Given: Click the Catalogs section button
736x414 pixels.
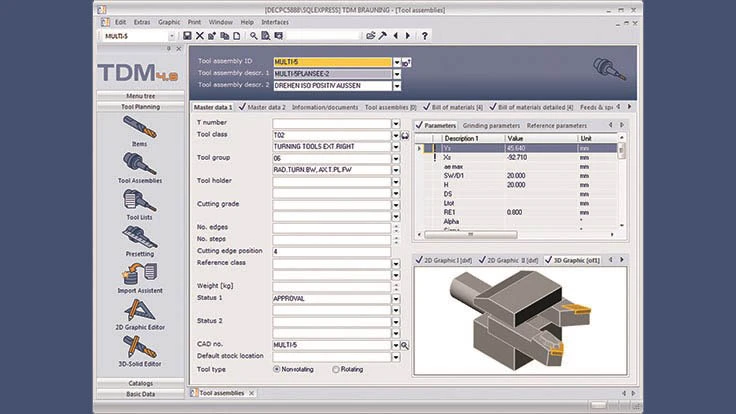Looking at the screenshot, I should point(139,382).
